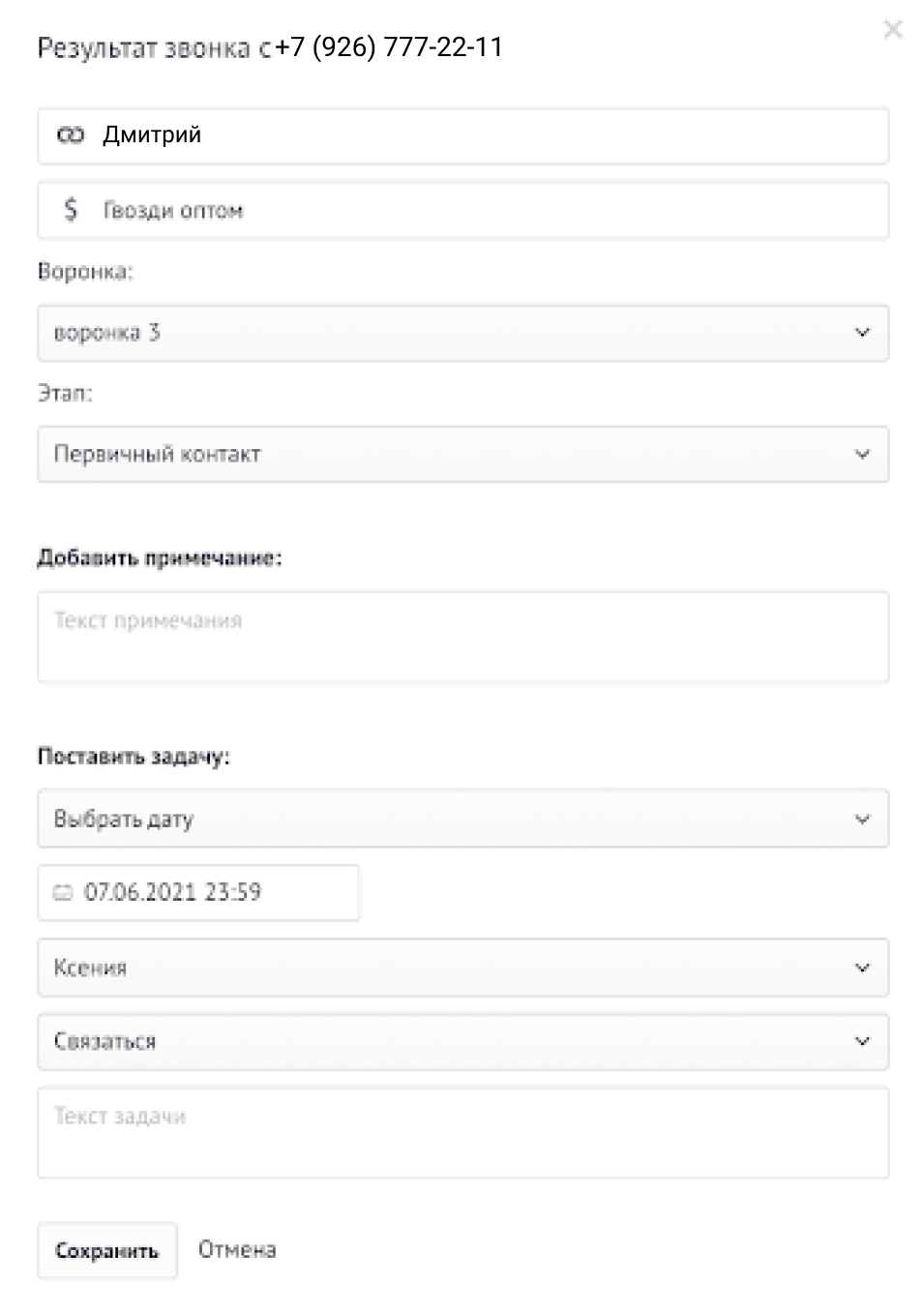Expand the Этап dropdown Первичный контакт
Viewport: 924px width, 1313px height.
point(462,455)
